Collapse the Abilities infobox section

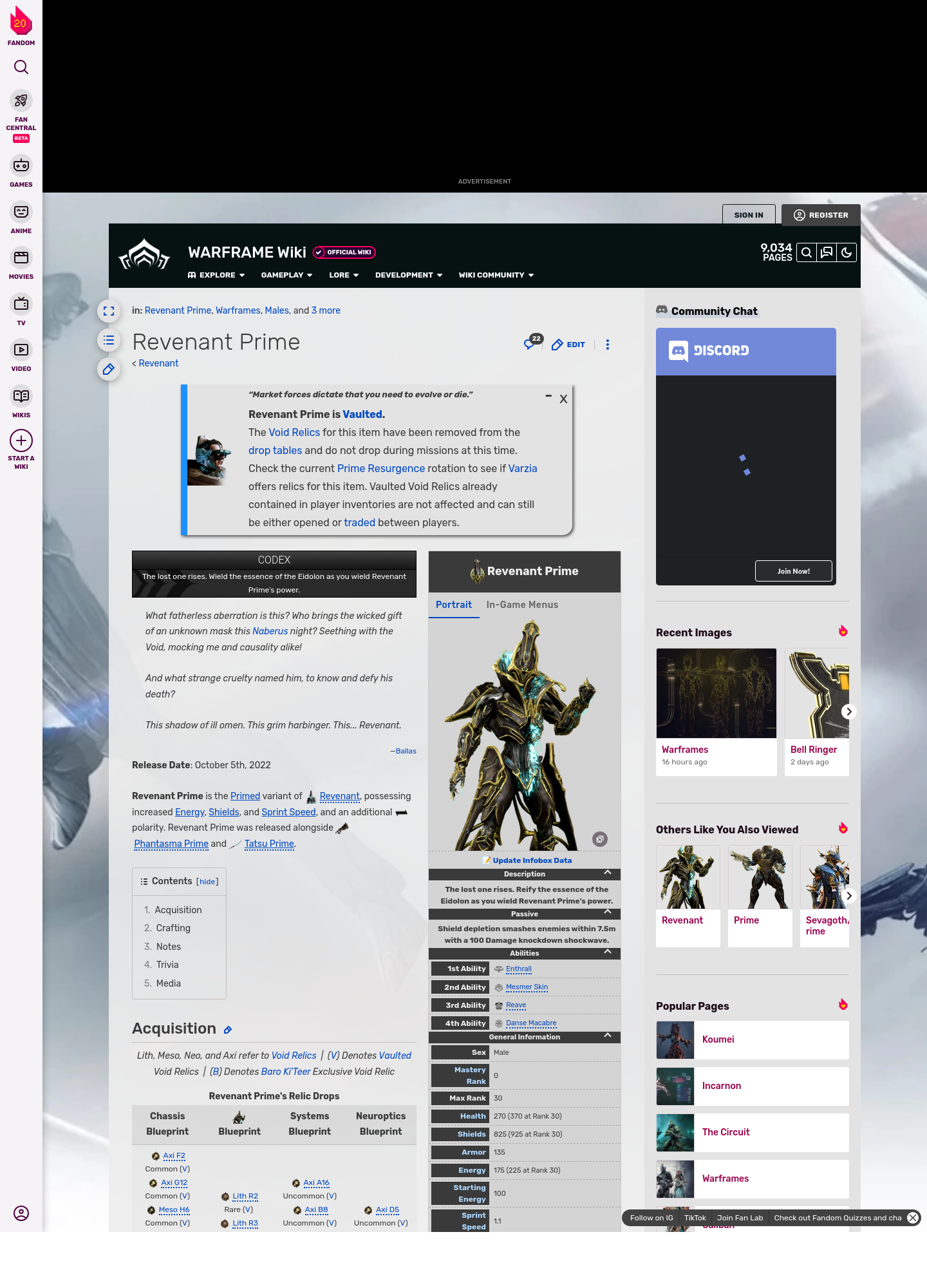608,952
